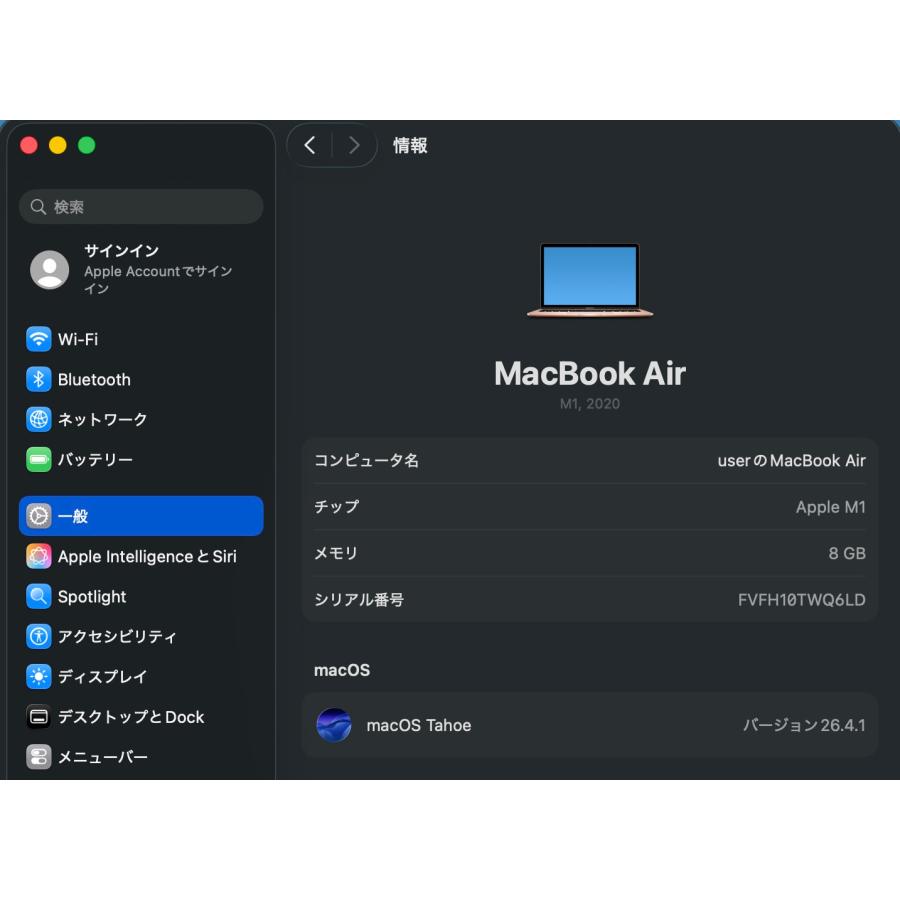Minimize window with the yellow button

[x=57, y=145]
